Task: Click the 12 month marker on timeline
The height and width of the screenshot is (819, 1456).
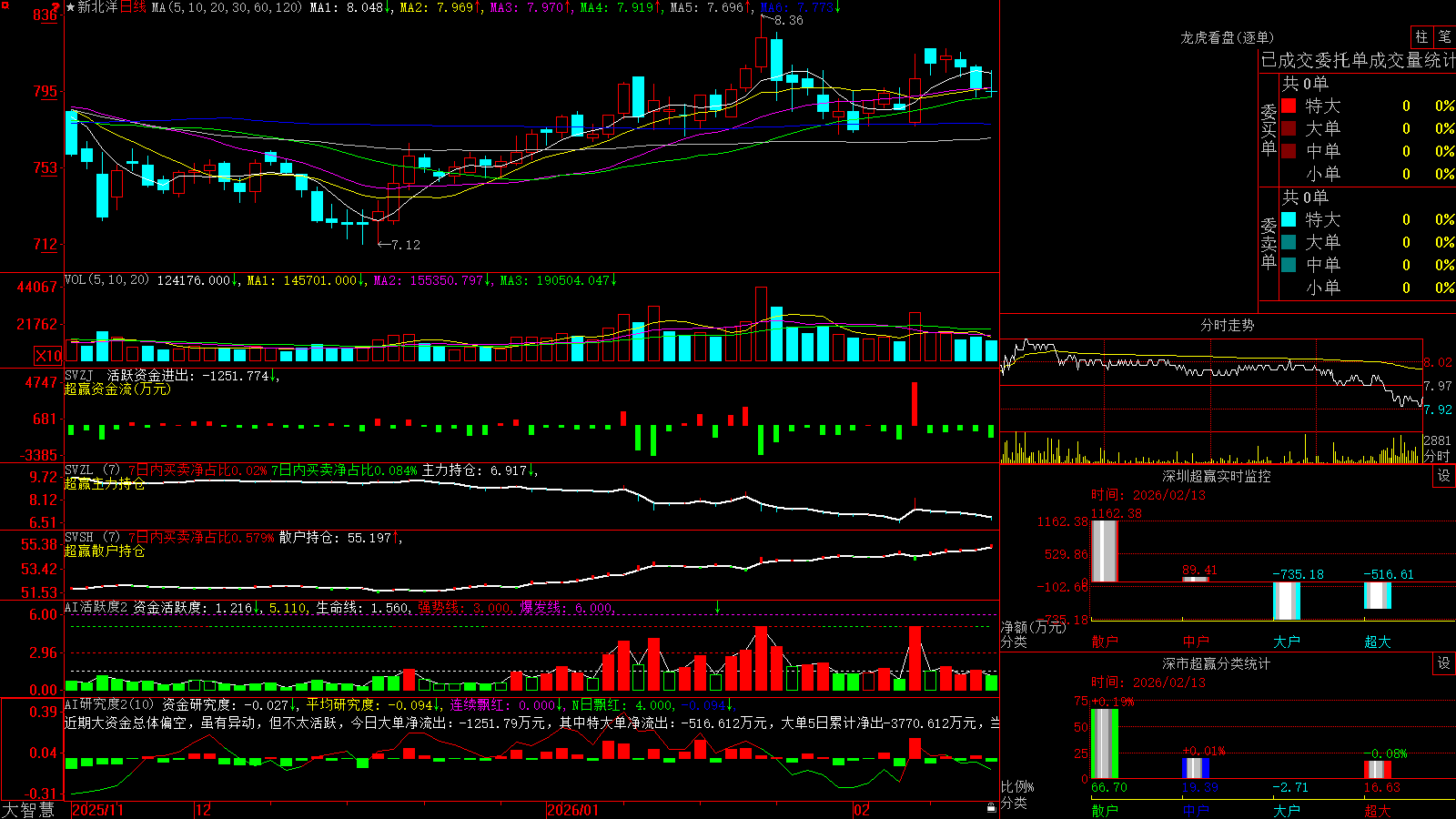Action: tap(203, 810)
